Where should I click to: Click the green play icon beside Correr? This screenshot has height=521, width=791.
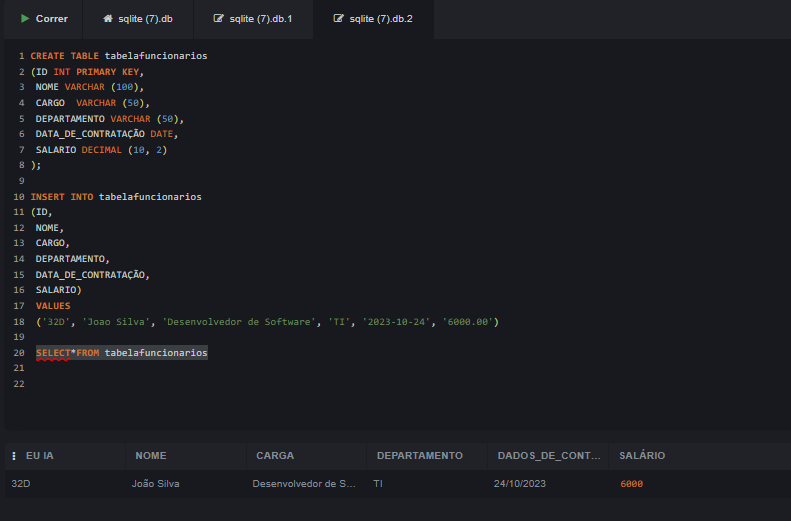pyautogui.click(x=25, y=19)
